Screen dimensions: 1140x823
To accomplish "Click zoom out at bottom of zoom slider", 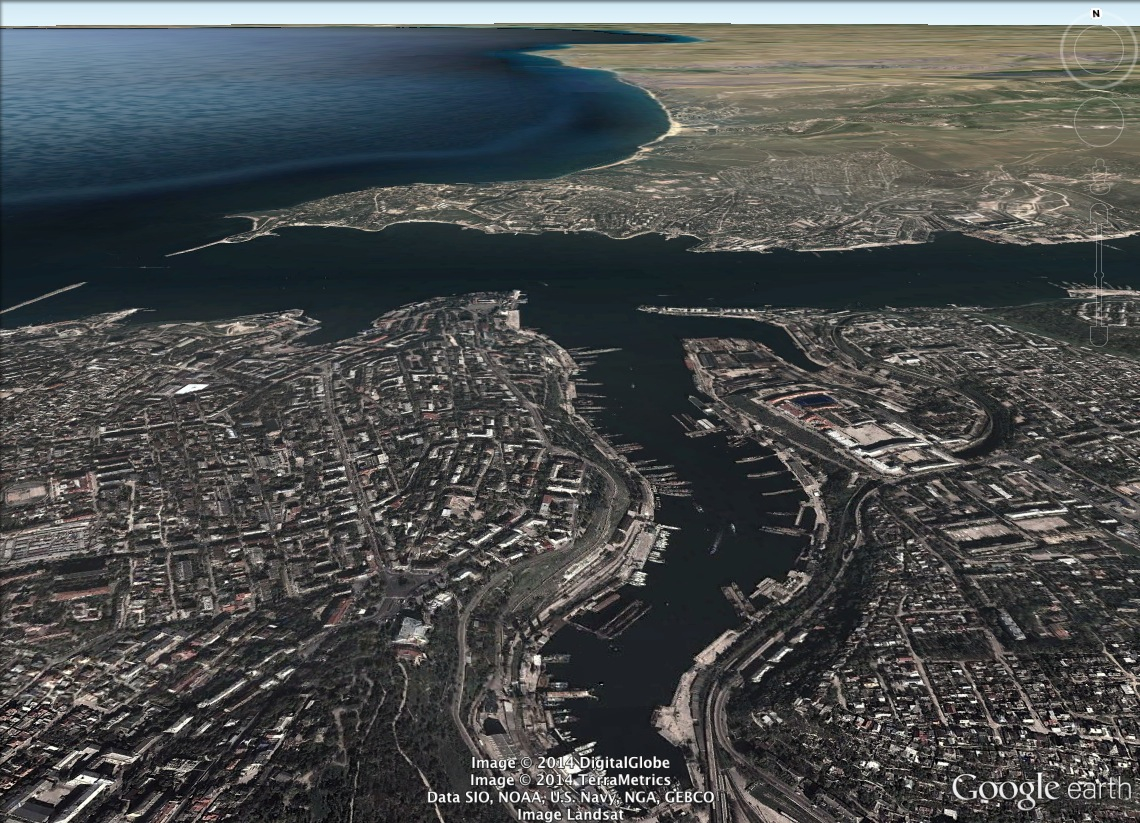I will coord(1099,336).
